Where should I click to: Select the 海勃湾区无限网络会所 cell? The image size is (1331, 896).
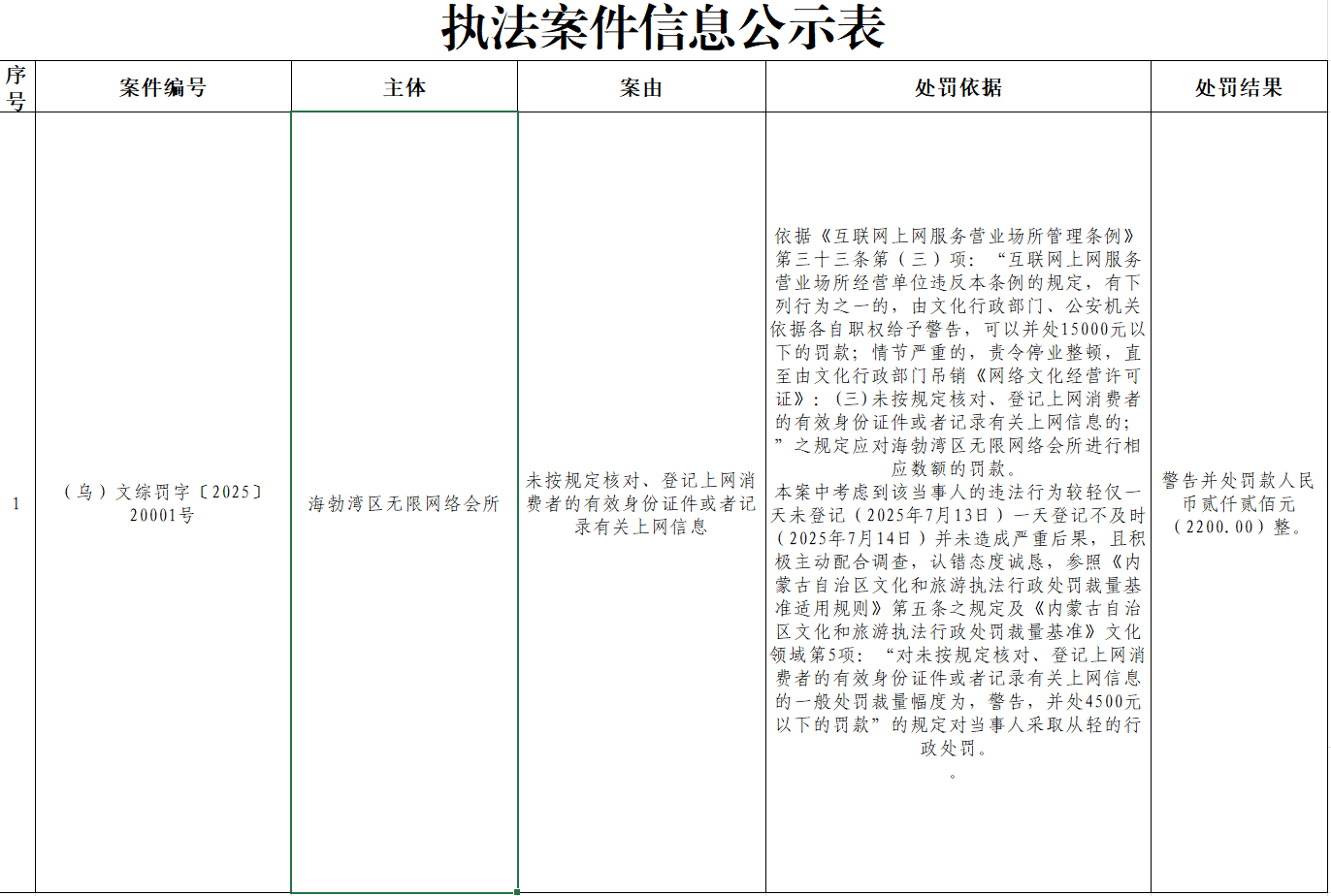point(404,503)
